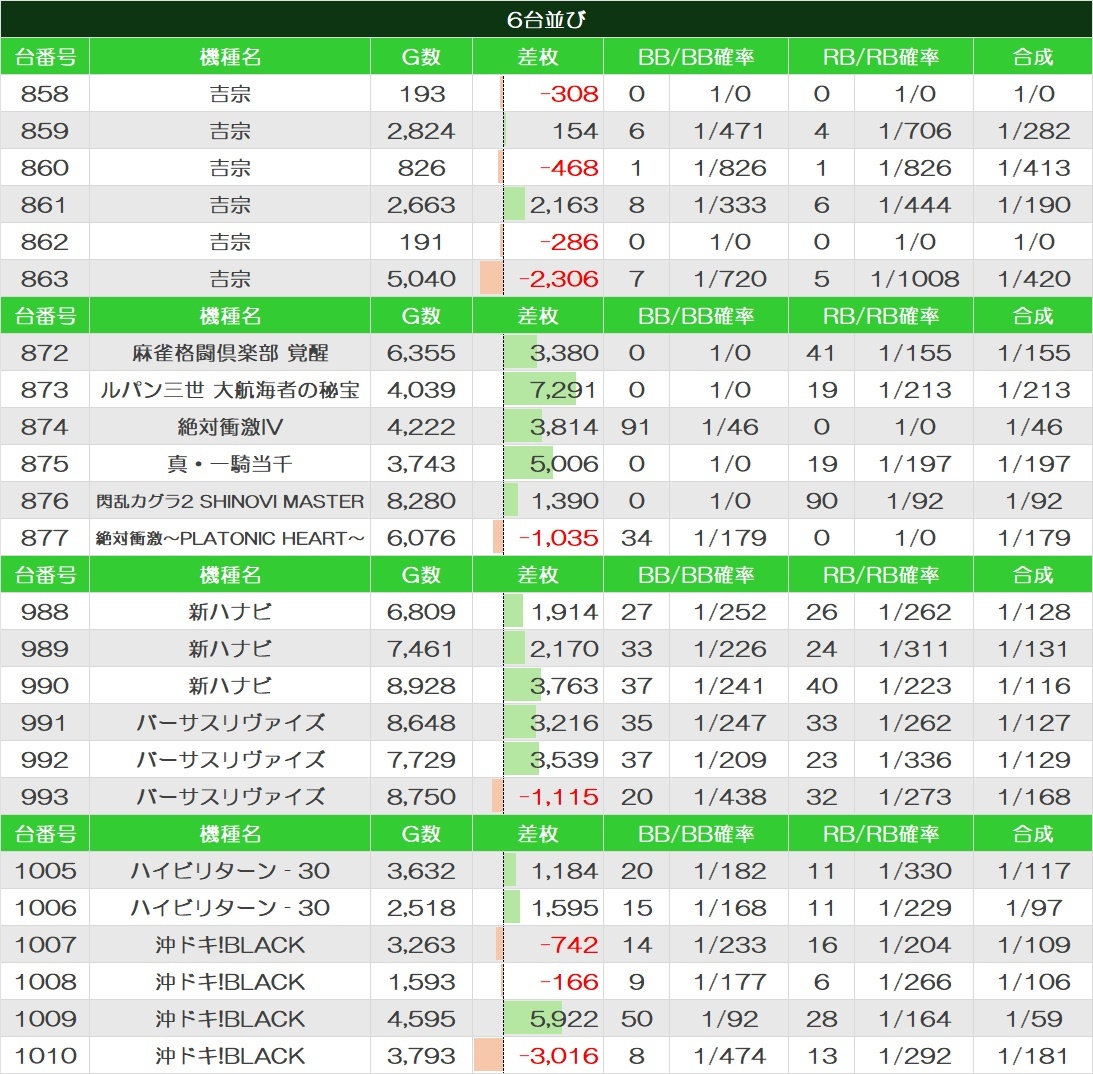Click the 2,163 difference value for machine 861
Viewport: 1093px width, 1074px height.
(563, 205)
